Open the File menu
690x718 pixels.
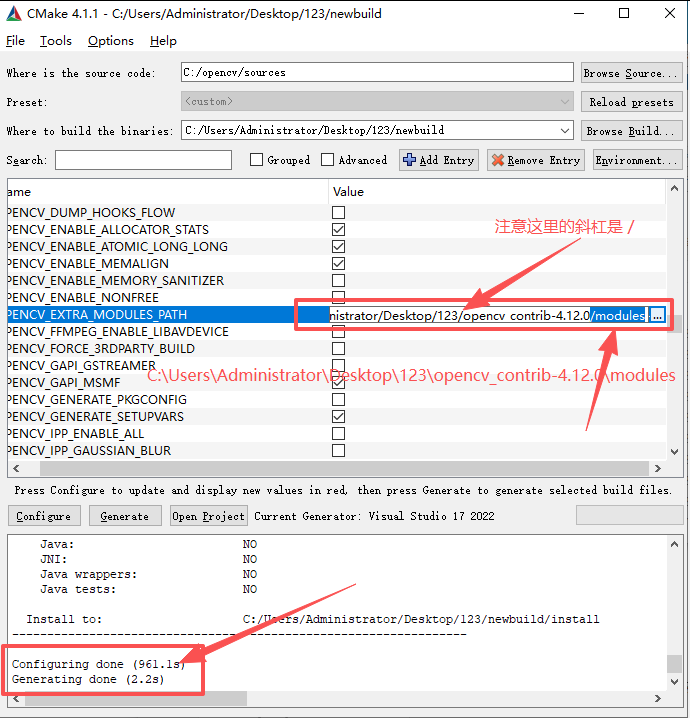click(x=15, y=41)
